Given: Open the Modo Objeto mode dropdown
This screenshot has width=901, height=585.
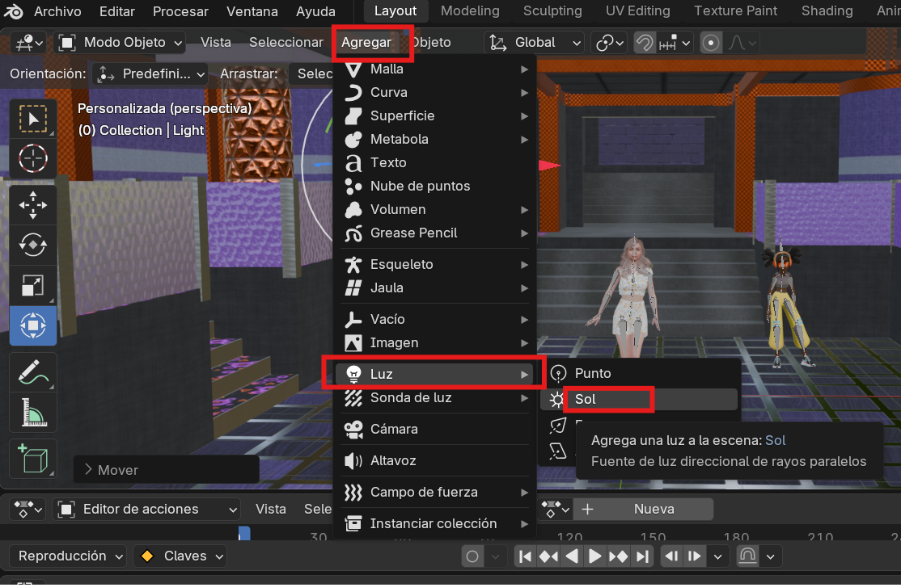Looking at the screenshot, I should coord(121,43).
